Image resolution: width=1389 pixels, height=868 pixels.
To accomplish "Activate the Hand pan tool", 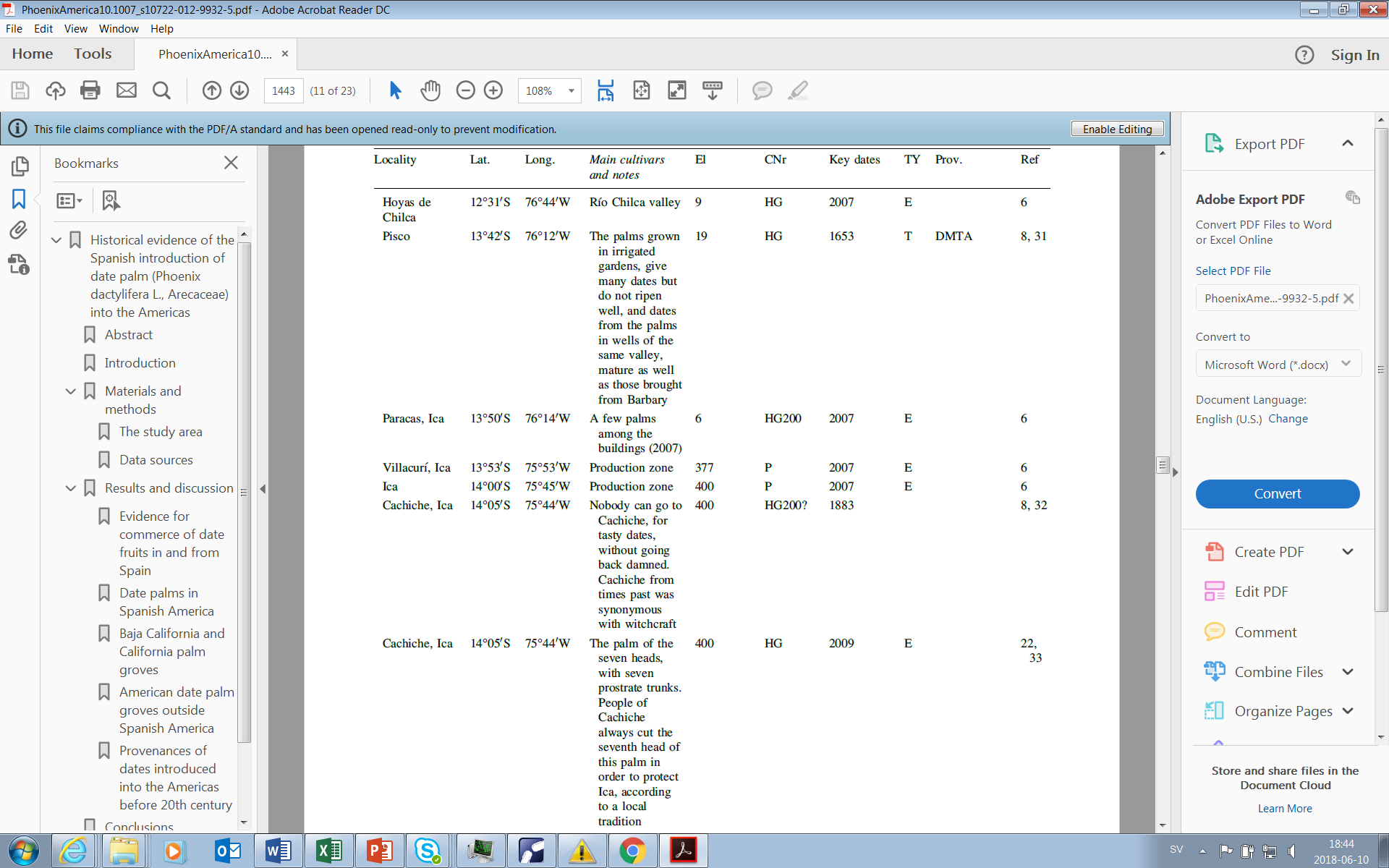I will (x=430, y=90).
